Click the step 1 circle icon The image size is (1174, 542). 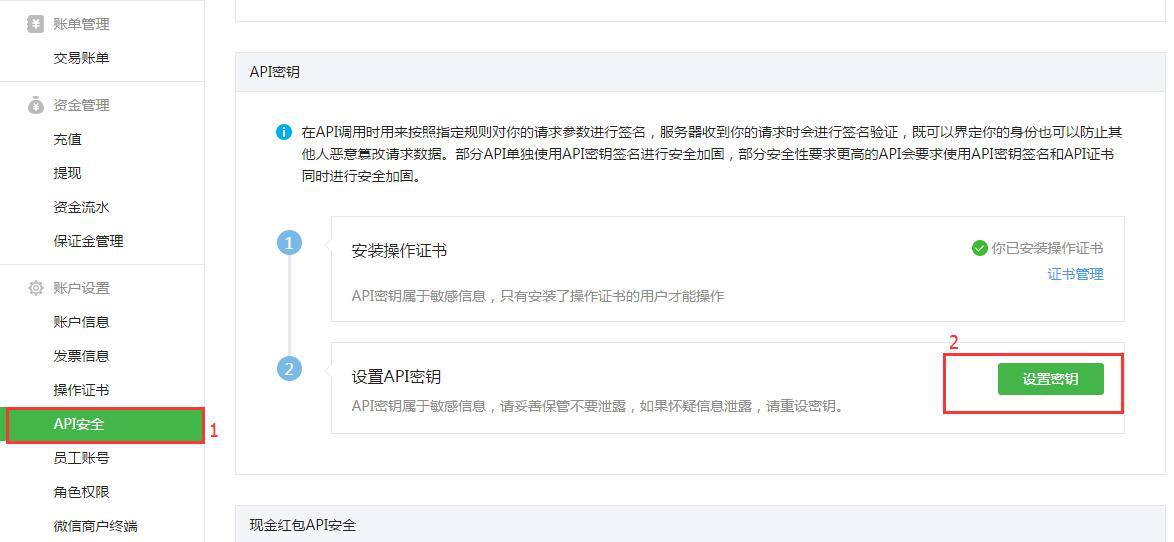click(289, 243)
